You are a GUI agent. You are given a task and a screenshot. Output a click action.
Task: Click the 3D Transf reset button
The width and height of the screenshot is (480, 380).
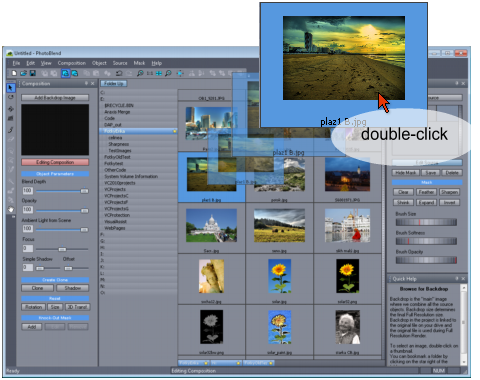coord(77,307)
